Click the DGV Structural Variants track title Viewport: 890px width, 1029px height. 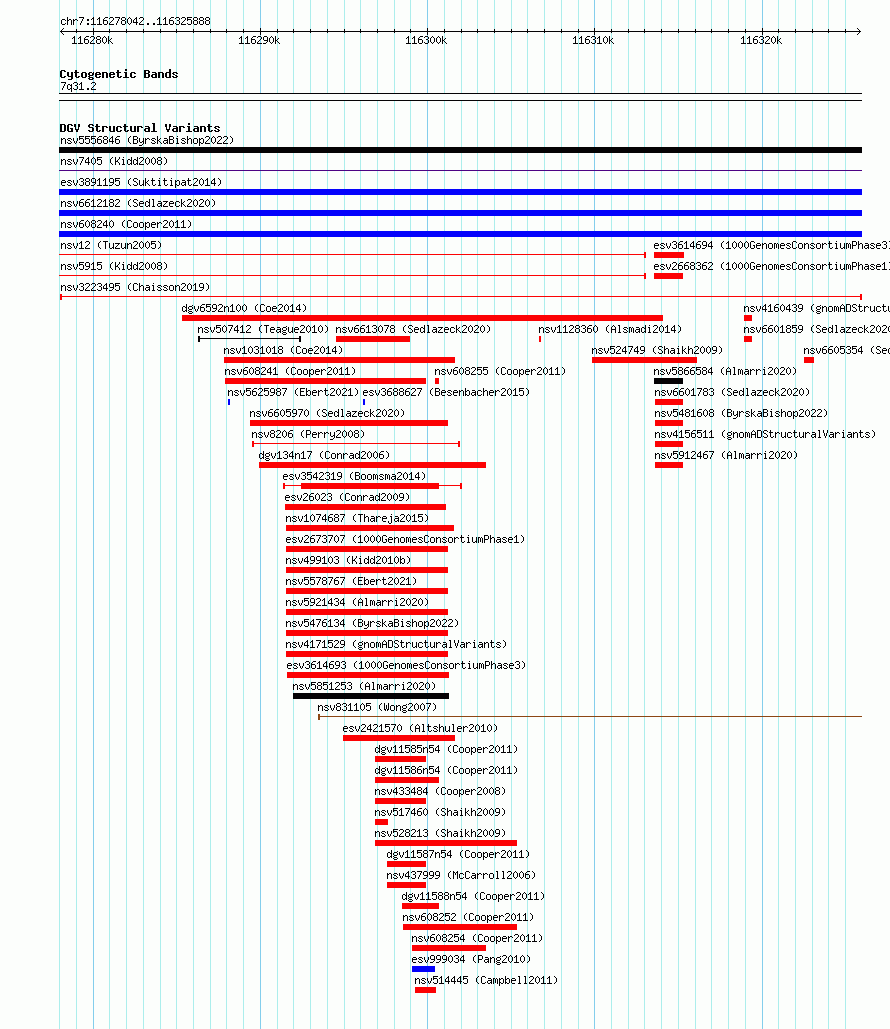[140, 128]
